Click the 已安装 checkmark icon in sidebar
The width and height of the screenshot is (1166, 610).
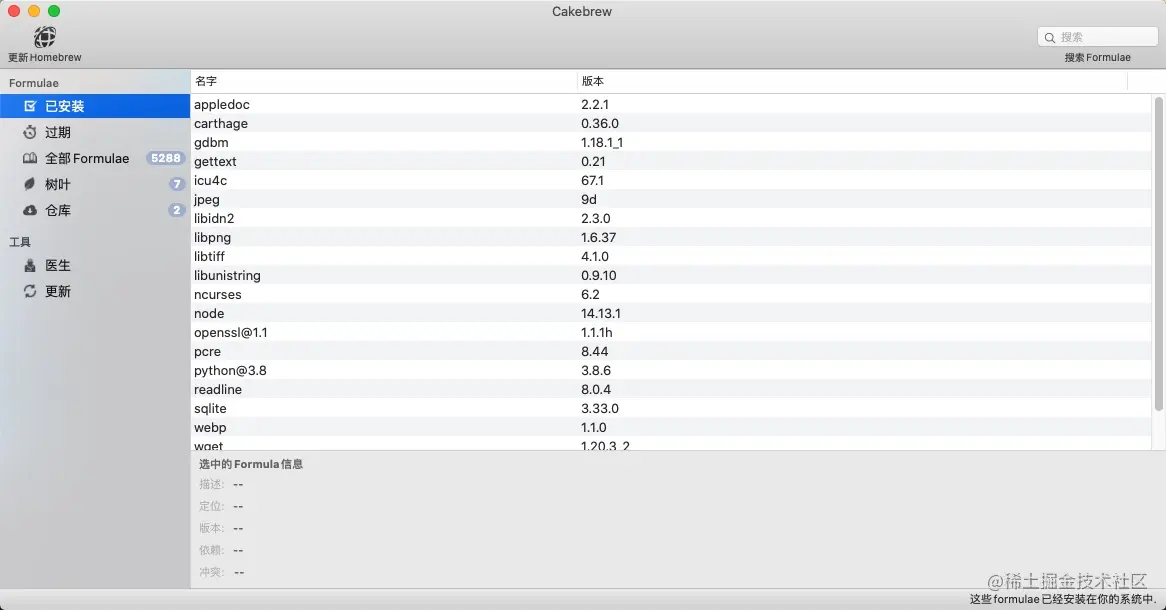(30, 106)
